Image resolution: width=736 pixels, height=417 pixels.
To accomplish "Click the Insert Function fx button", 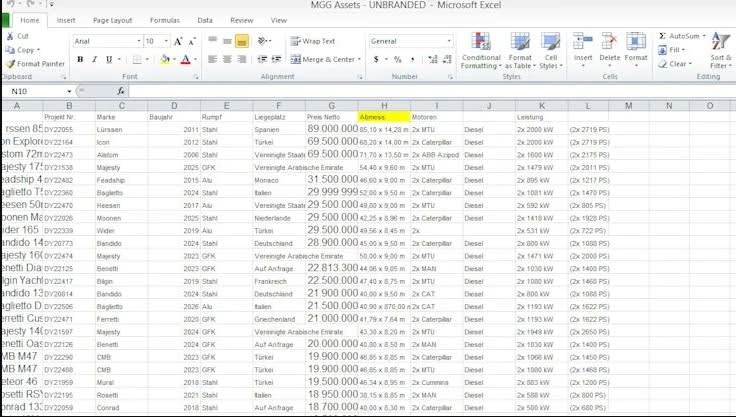I will point(121,91).
